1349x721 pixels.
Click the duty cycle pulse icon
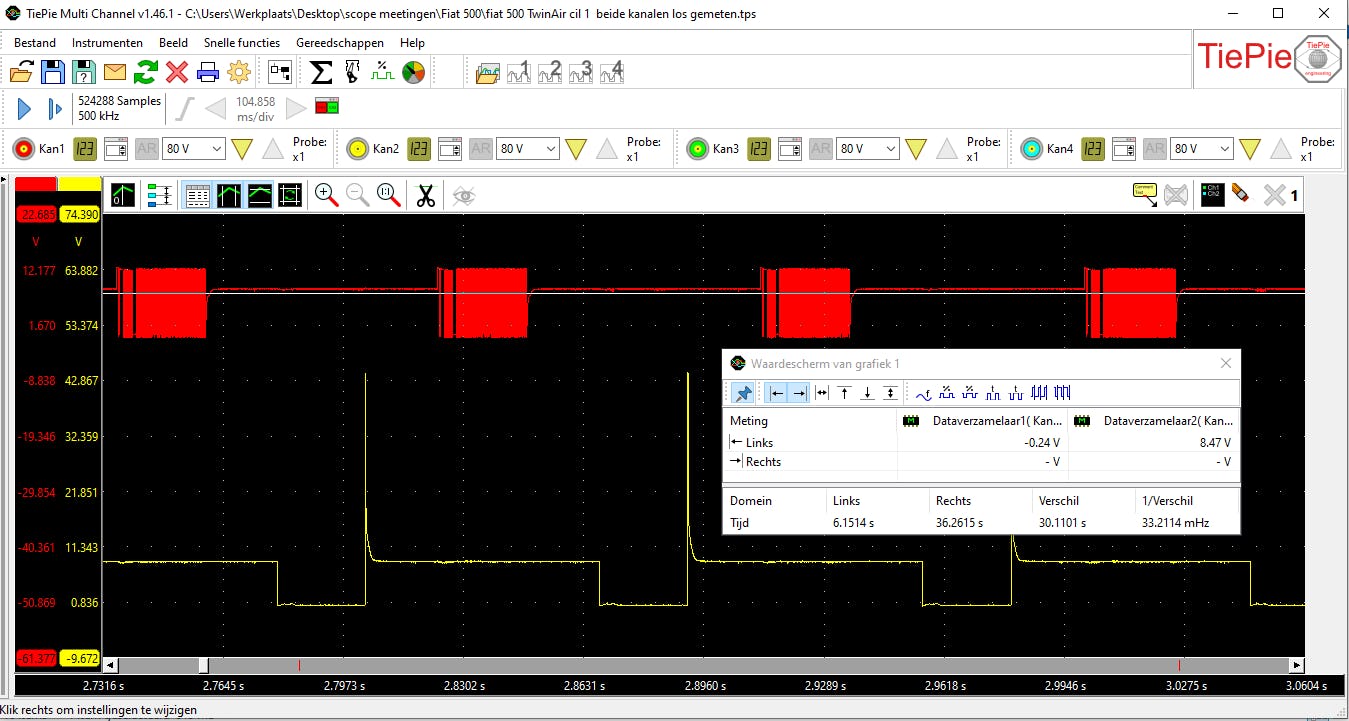(382, 72)
